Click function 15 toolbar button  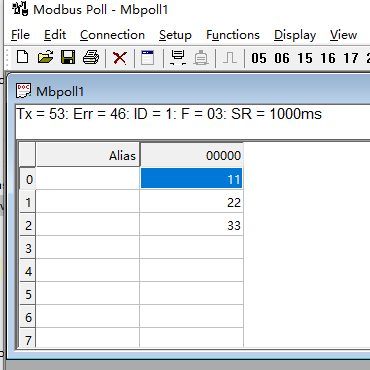[305, 58]
